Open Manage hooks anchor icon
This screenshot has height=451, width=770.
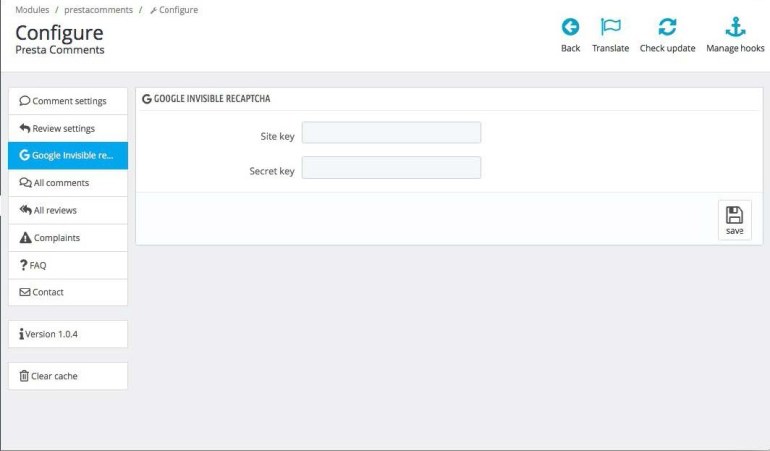pyautogui.click(x=735, y=27)
